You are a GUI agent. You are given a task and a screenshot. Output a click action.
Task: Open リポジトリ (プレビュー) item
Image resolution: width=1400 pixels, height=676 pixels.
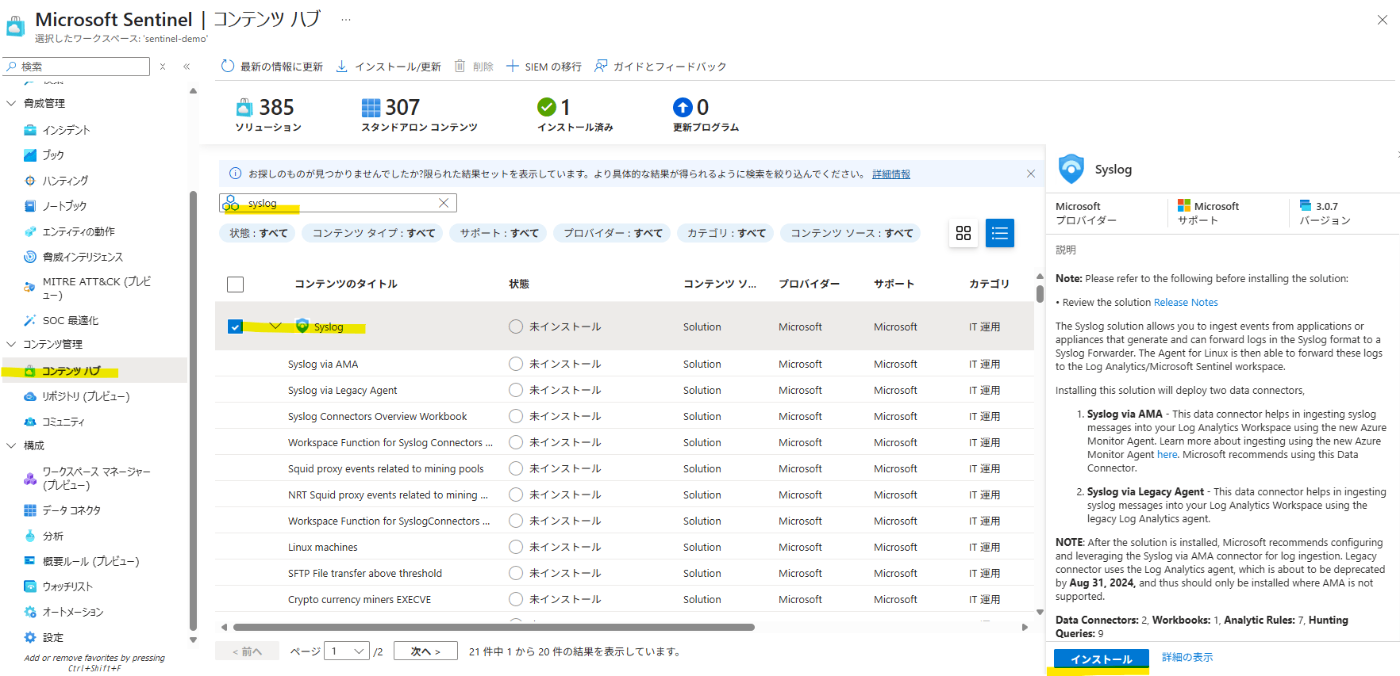pos(85,397)
